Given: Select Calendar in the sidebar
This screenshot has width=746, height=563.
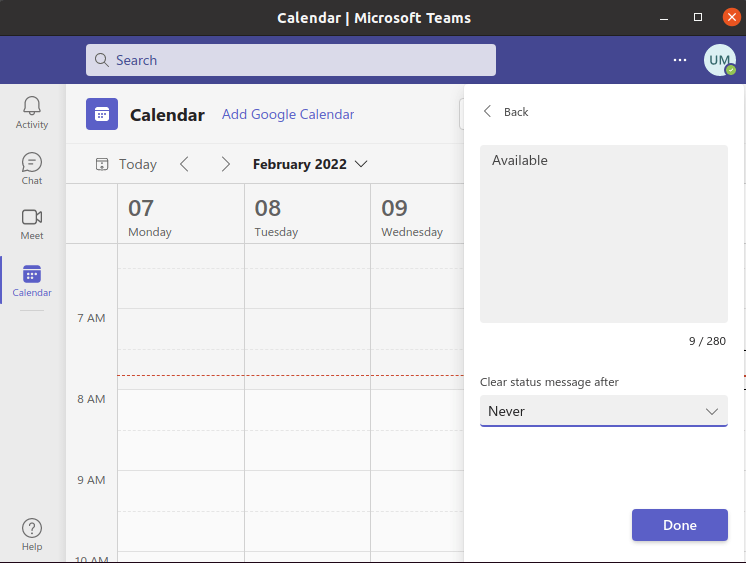Looking at the screenshot, I should (32, 281).
